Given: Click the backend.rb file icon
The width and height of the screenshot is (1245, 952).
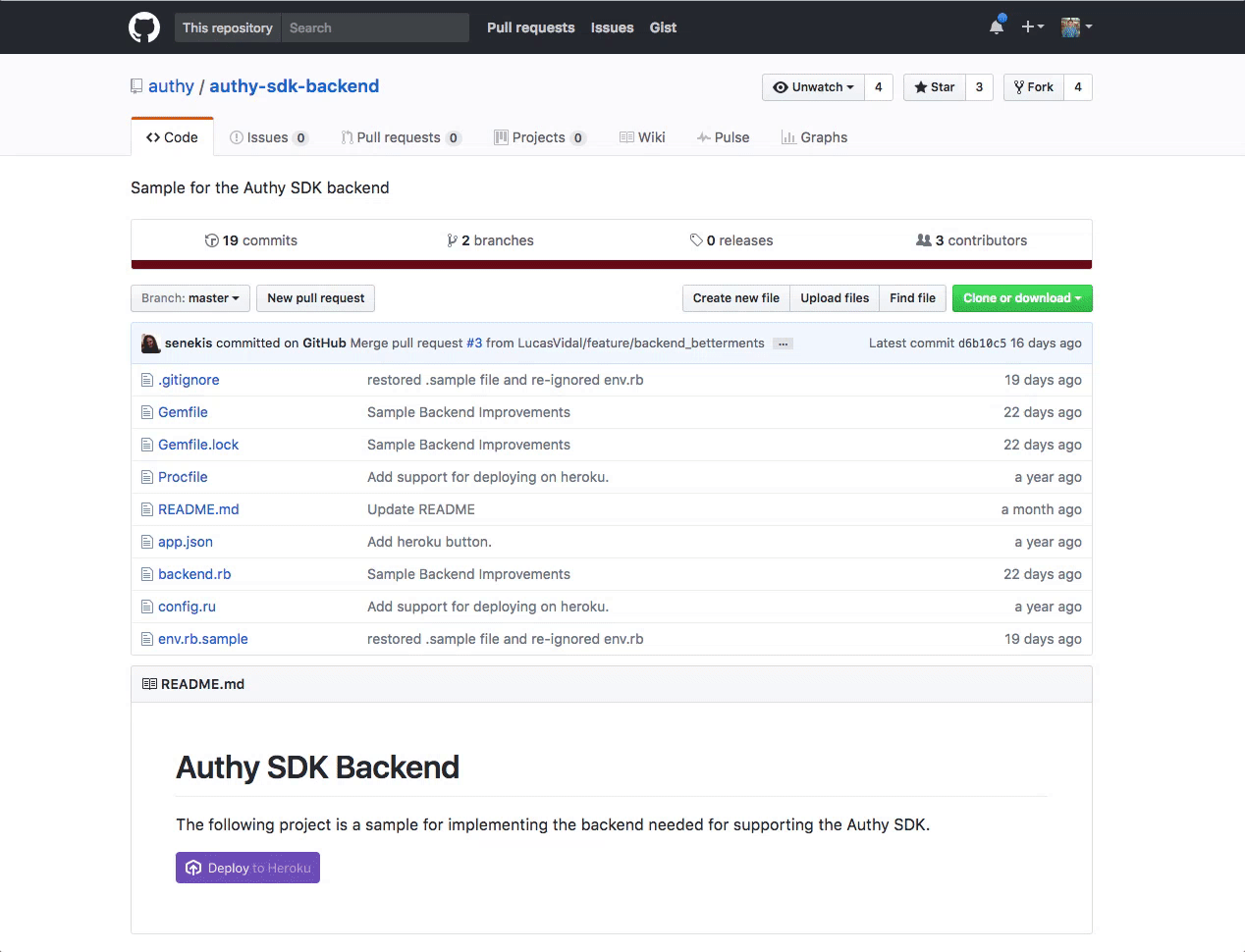Looking at the screenshot, I should (x=147, y=574).
